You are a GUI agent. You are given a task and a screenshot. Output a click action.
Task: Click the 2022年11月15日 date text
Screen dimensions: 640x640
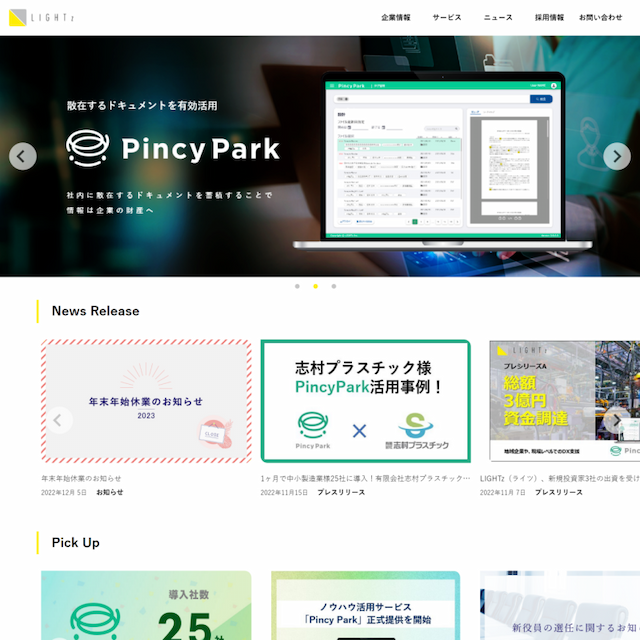tap(284, 492)
